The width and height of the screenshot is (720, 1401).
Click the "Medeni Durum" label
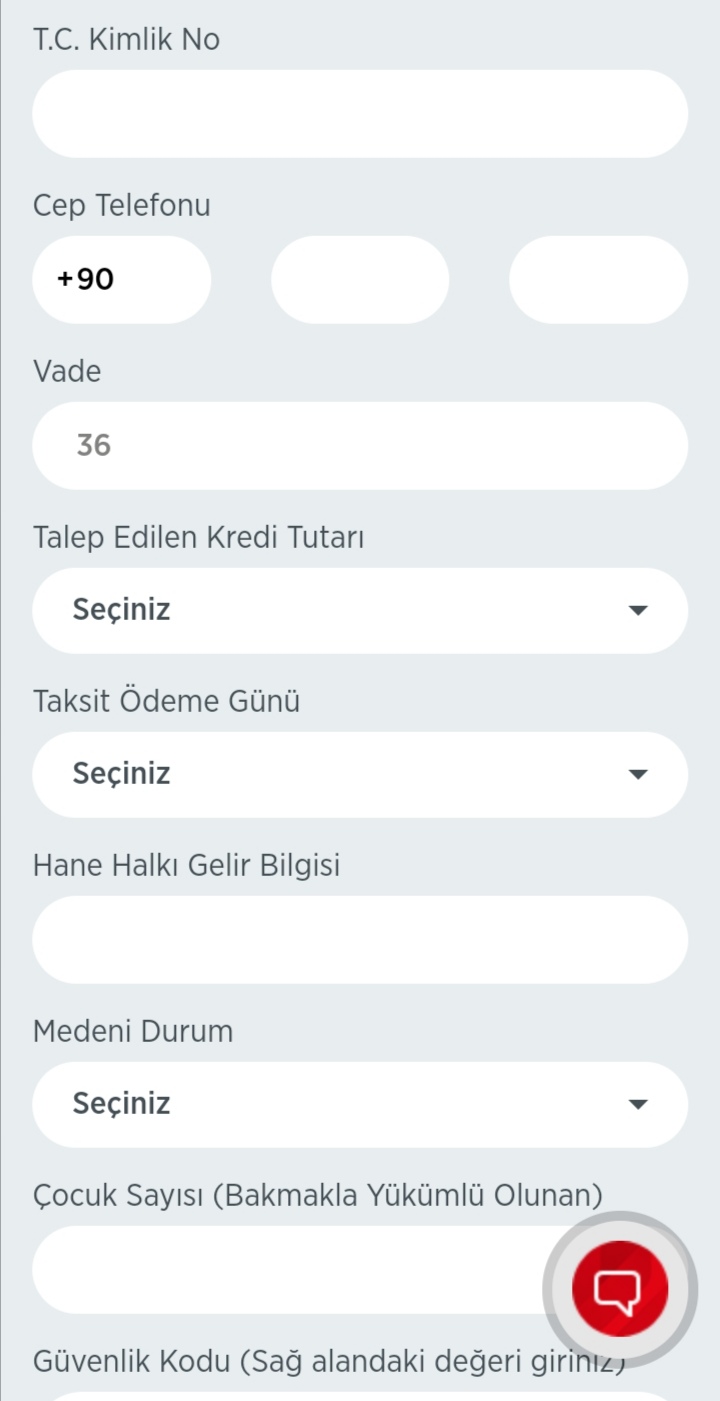coord(133,1031)
